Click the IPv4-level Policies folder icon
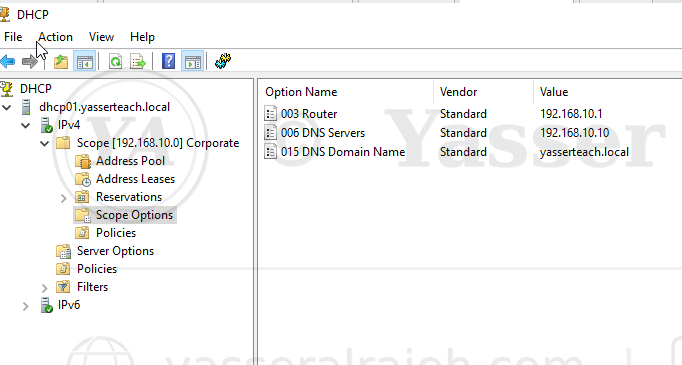This screenshot has height=365, width=682. pos(63,269)
